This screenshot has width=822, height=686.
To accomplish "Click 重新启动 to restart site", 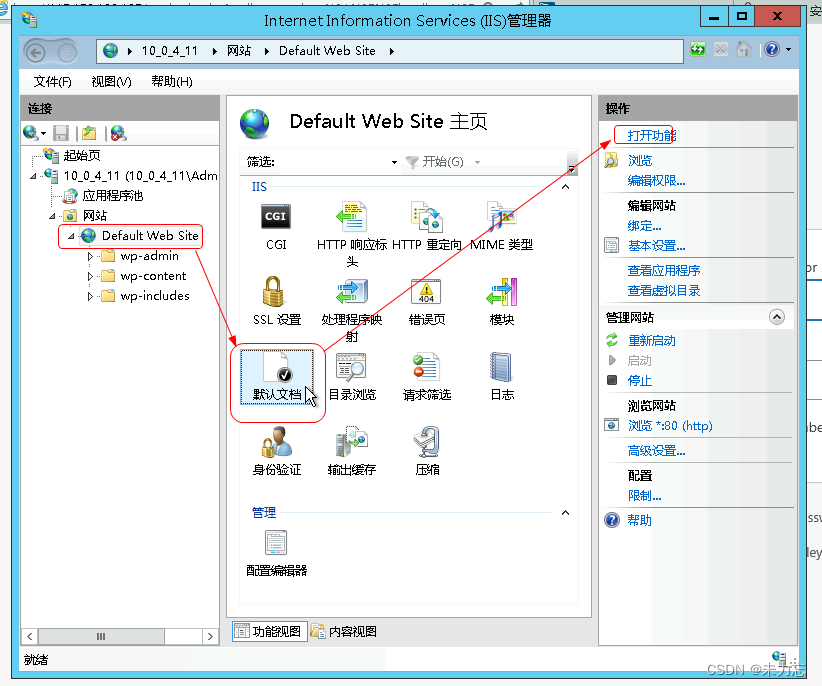I will click(652, 341).
